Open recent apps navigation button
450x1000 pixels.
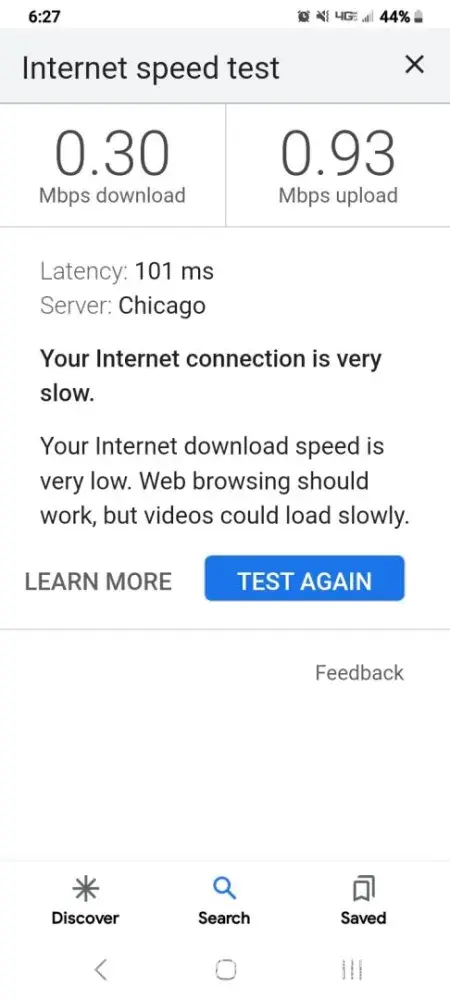tap(351, 970)
